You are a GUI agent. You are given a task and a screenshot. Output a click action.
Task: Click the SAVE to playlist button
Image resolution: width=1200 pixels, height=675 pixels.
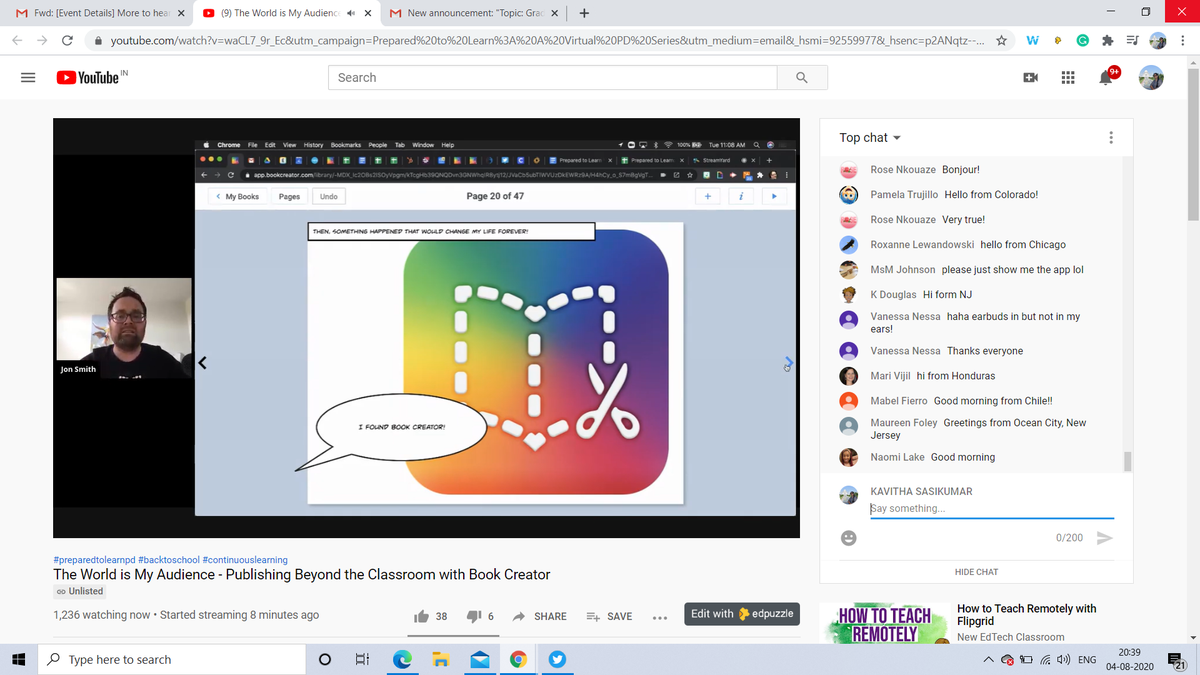[x=608, y=616]
